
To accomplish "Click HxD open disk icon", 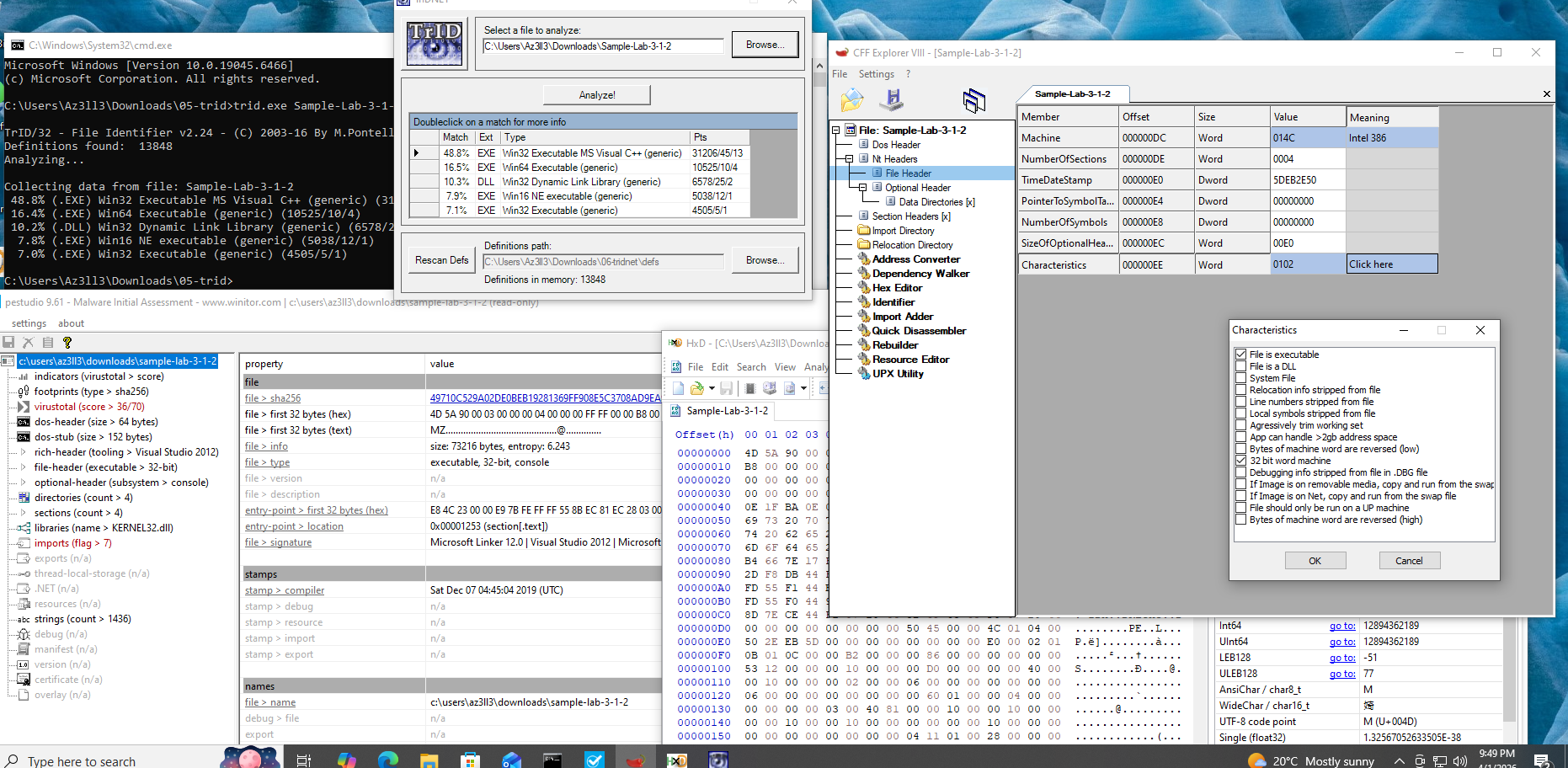I will coord(770,388).
